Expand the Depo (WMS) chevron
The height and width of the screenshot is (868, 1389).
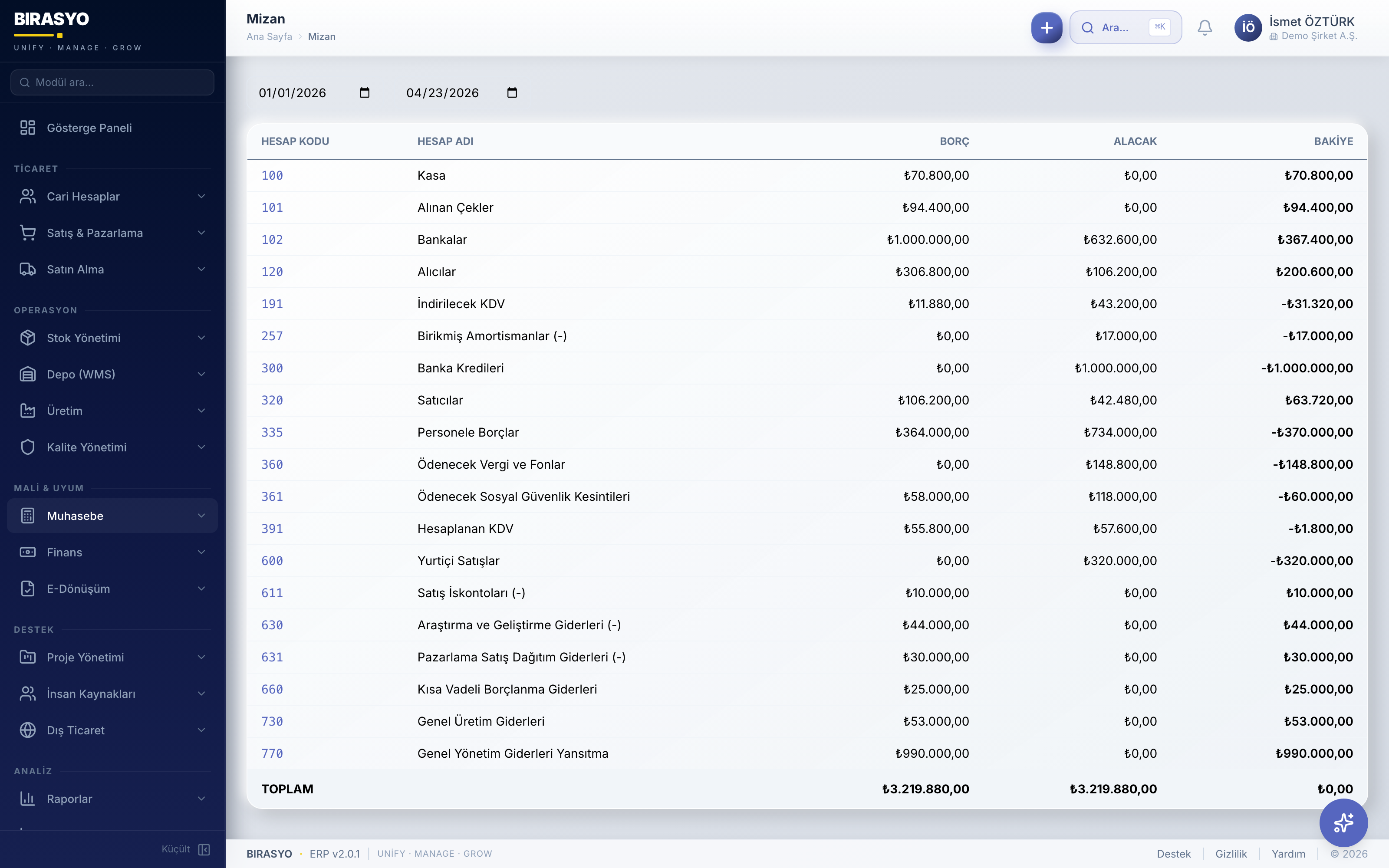(x=201, y=374)
